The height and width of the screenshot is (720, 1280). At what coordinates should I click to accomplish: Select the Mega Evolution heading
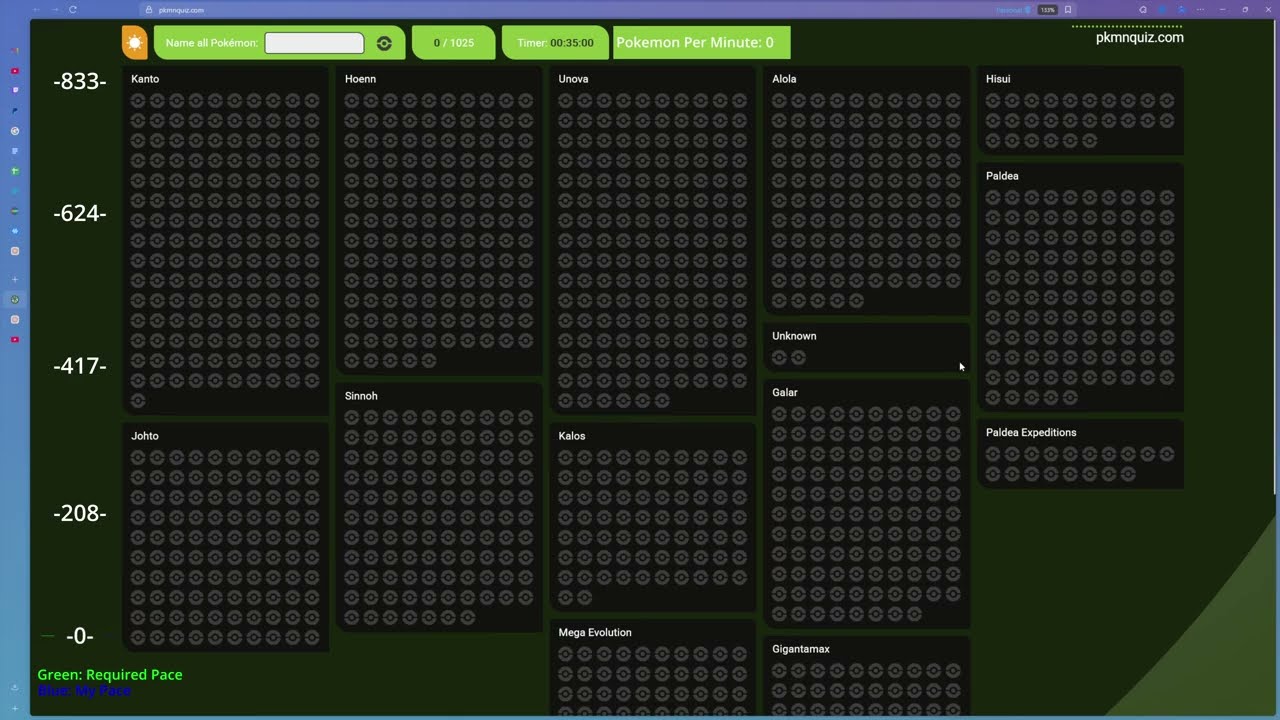[x=595, y=633]
